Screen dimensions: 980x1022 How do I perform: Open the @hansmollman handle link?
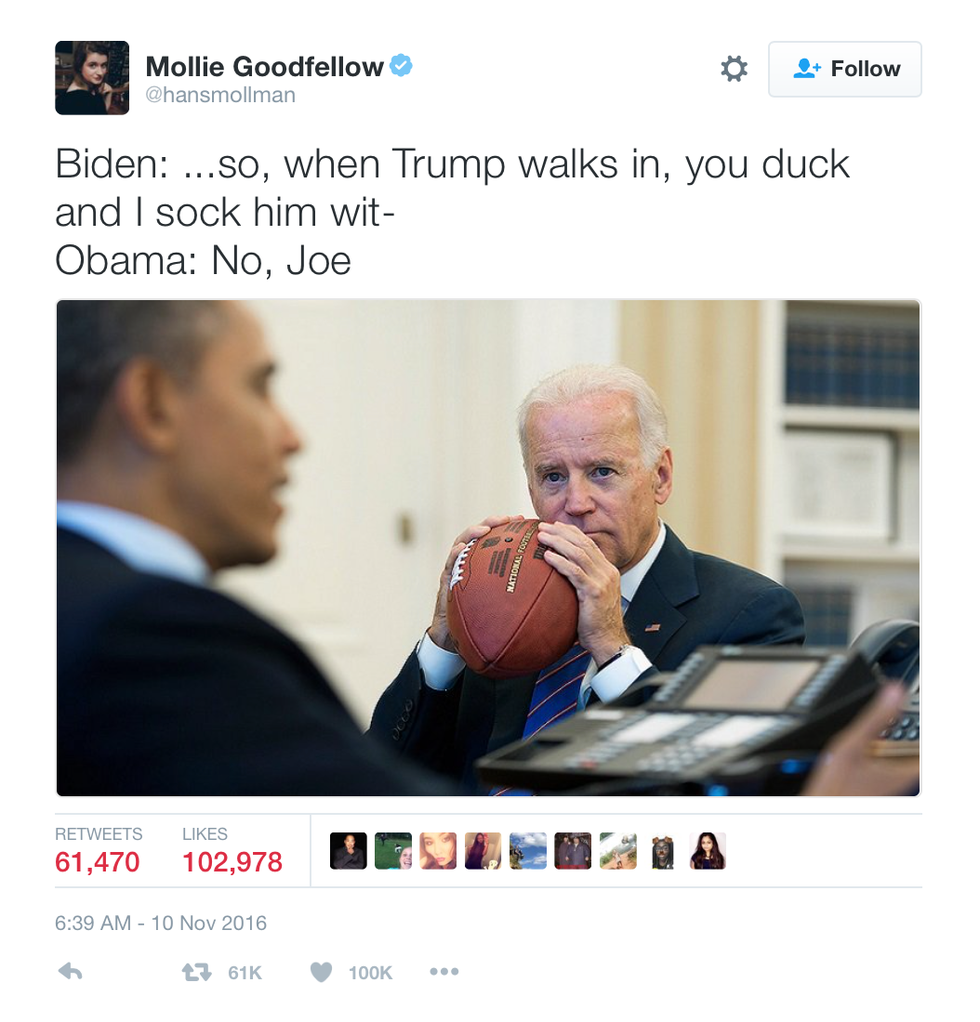point(220,95)
